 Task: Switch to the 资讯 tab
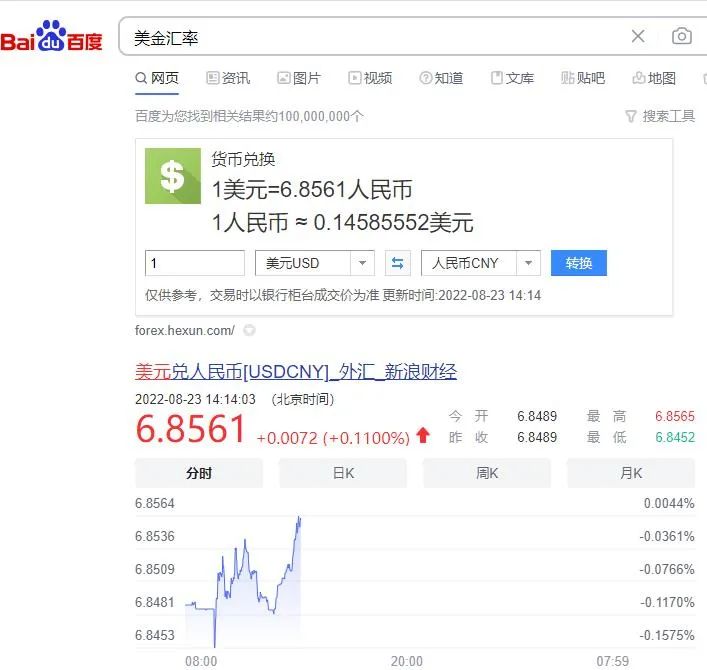228,78
